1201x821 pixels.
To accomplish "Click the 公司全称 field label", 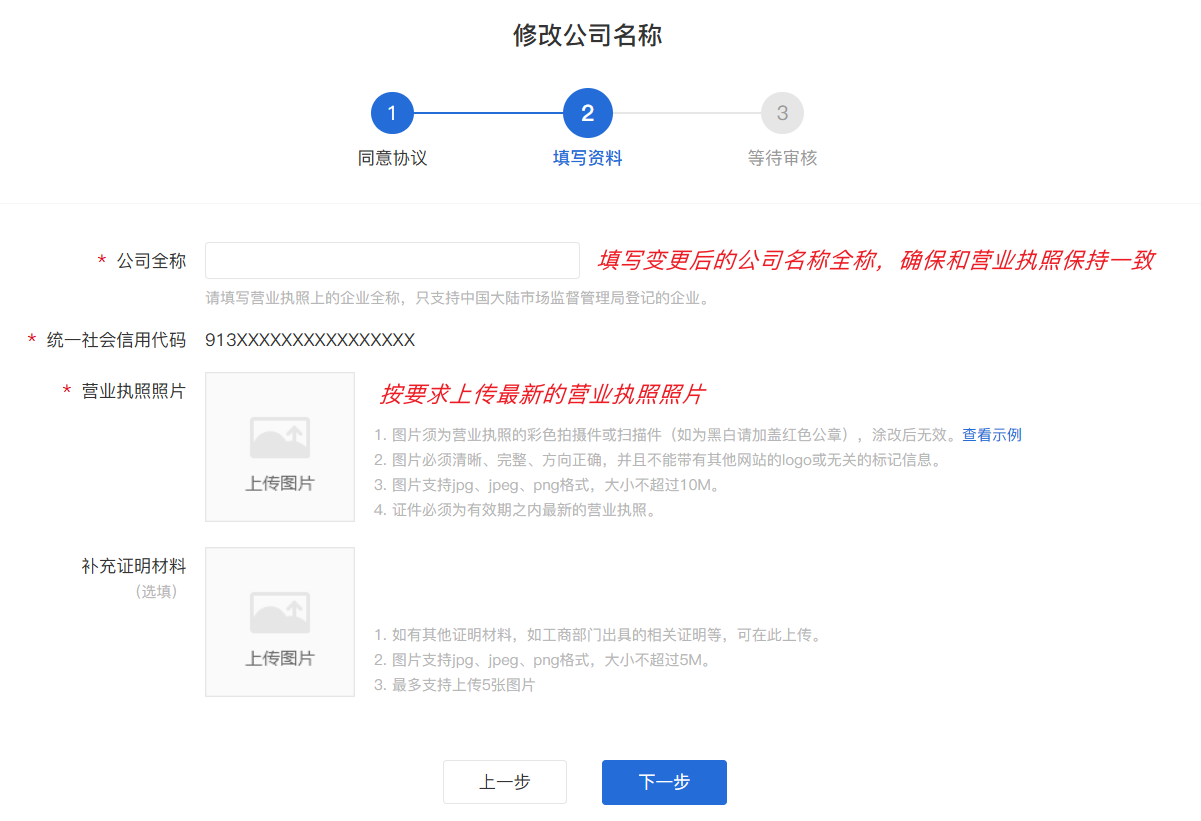I will [x=151, y=261].
